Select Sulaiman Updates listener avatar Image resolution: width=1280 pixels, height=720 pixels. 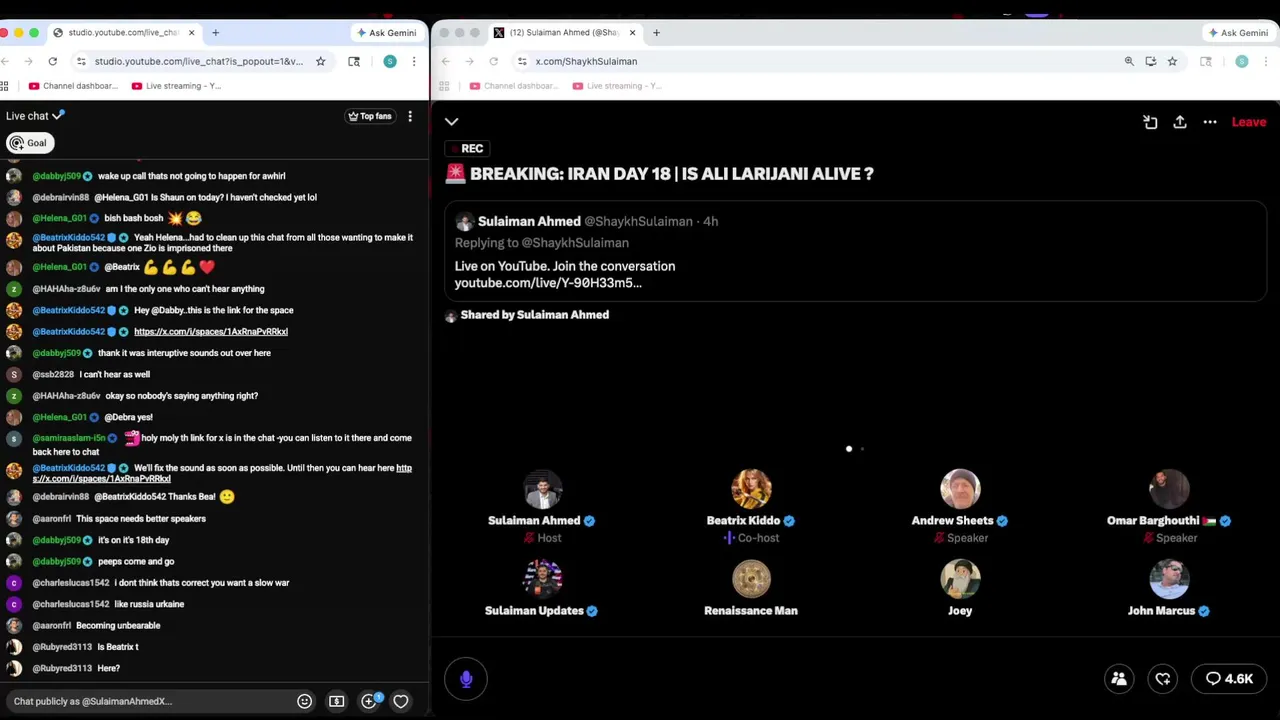pos(543,579)
